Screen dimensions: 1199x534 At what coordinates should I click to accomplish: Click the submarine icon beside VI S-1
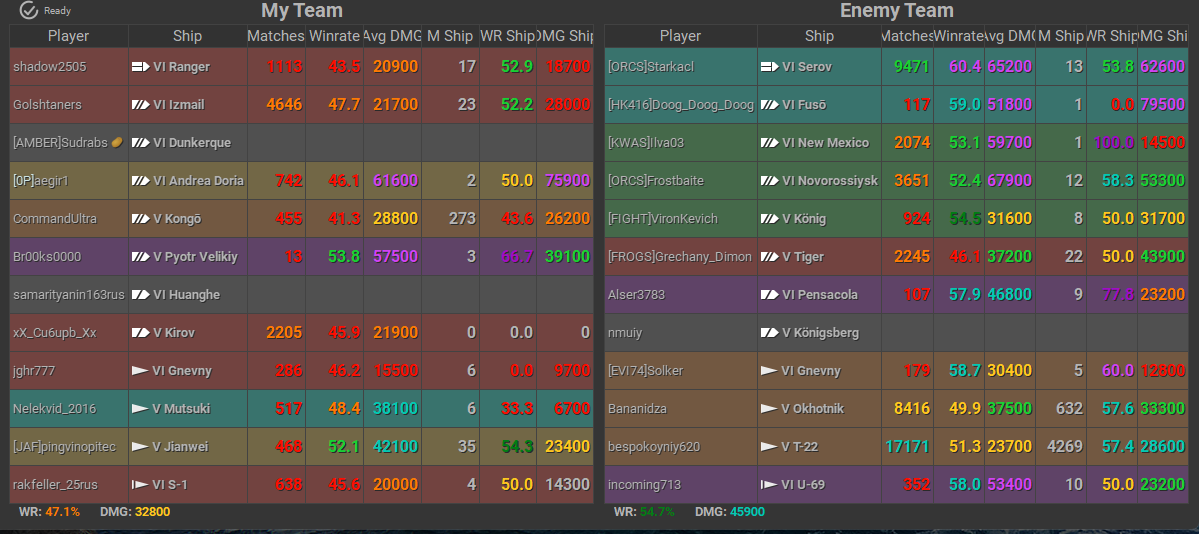coord(140,485)
